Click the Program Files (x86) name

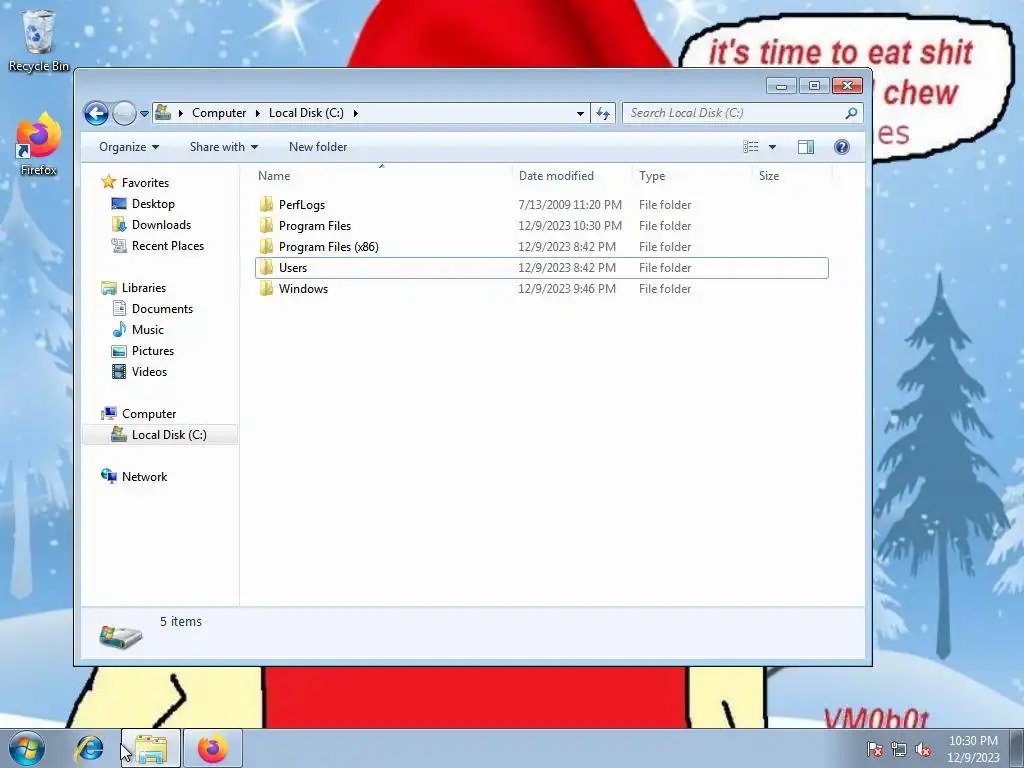[328, 246]
